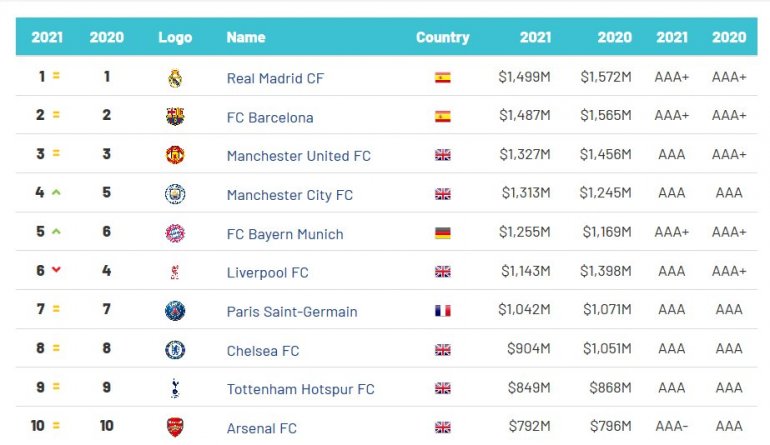Viewport: 770px width, 445px height.
Task: Click the Paris Saint-Germain crest logo
Action: point(175,311)
